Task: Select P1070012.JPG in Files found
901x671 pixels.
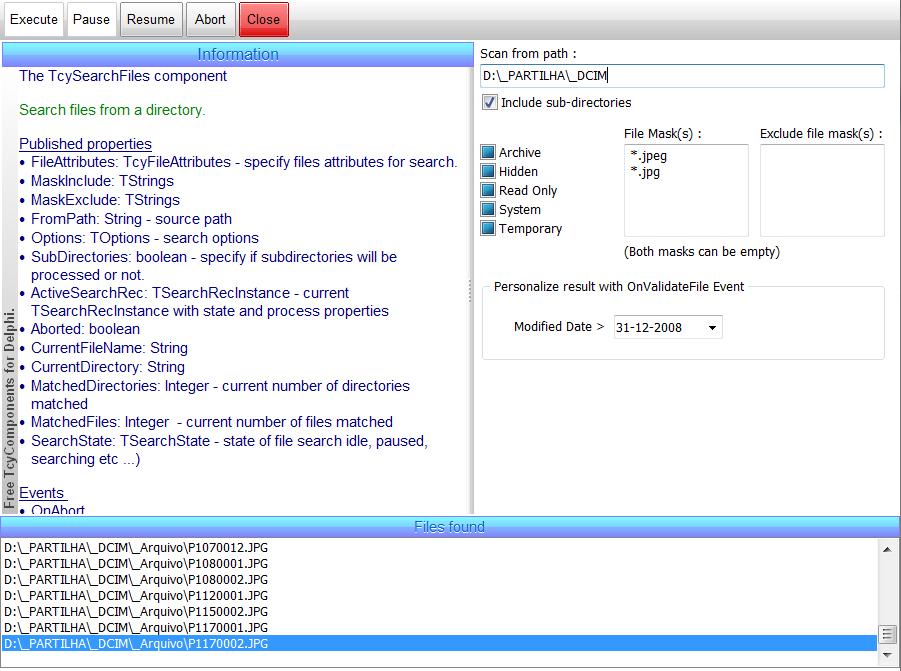Action: (x=136, y=547)
